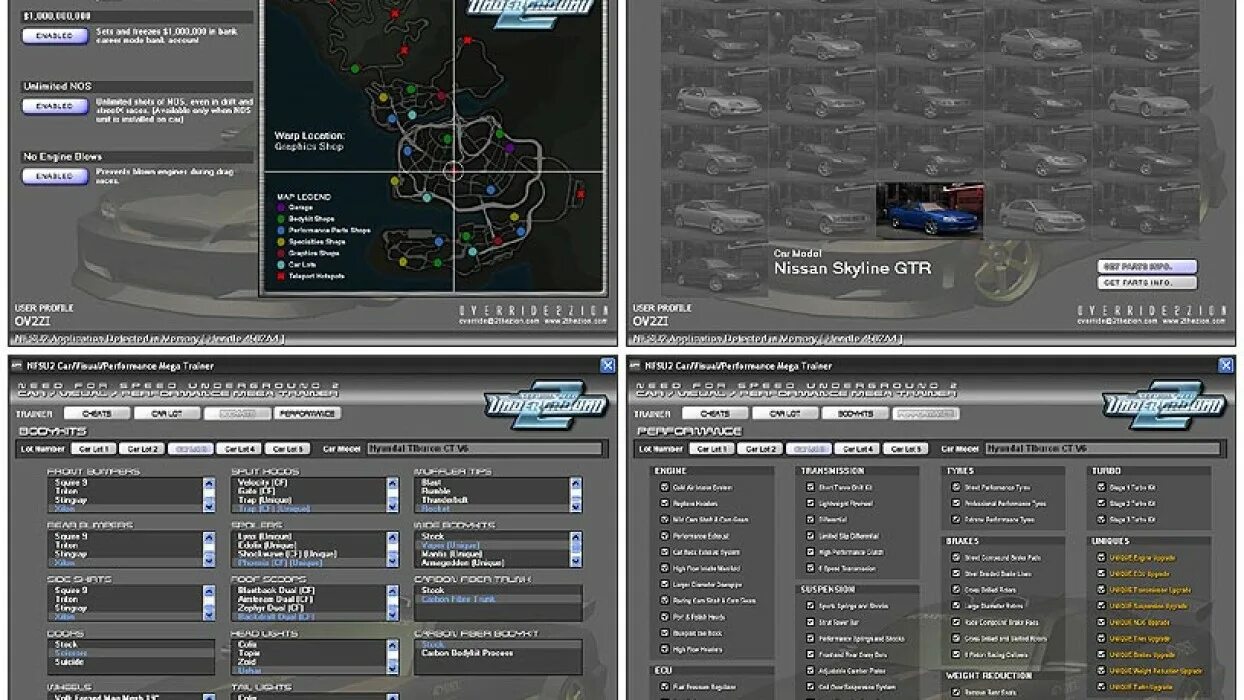Toggle Cross Drilled Rotors checkbox
This screenshot has height=700, width=1244.
(x=957, y=590)
